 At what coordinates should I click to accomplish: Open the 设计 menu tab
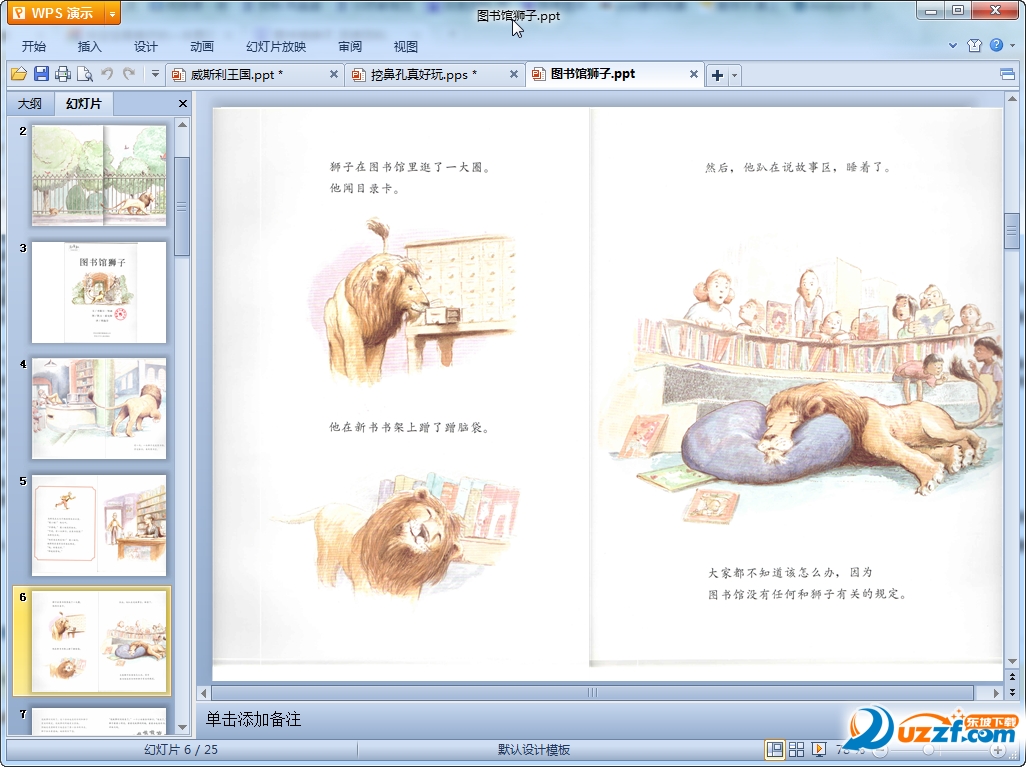click(x=146, y=46)
